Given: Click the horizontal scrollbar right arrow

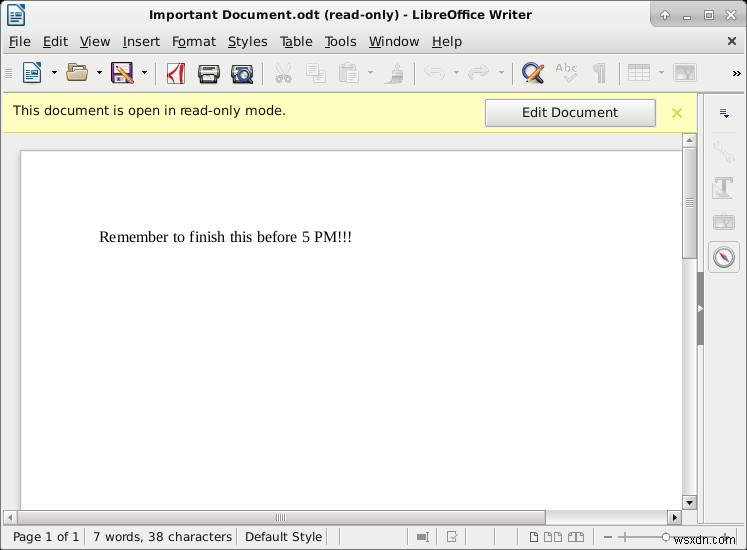Looking at the screenshot, I should [x=674, y=517].
